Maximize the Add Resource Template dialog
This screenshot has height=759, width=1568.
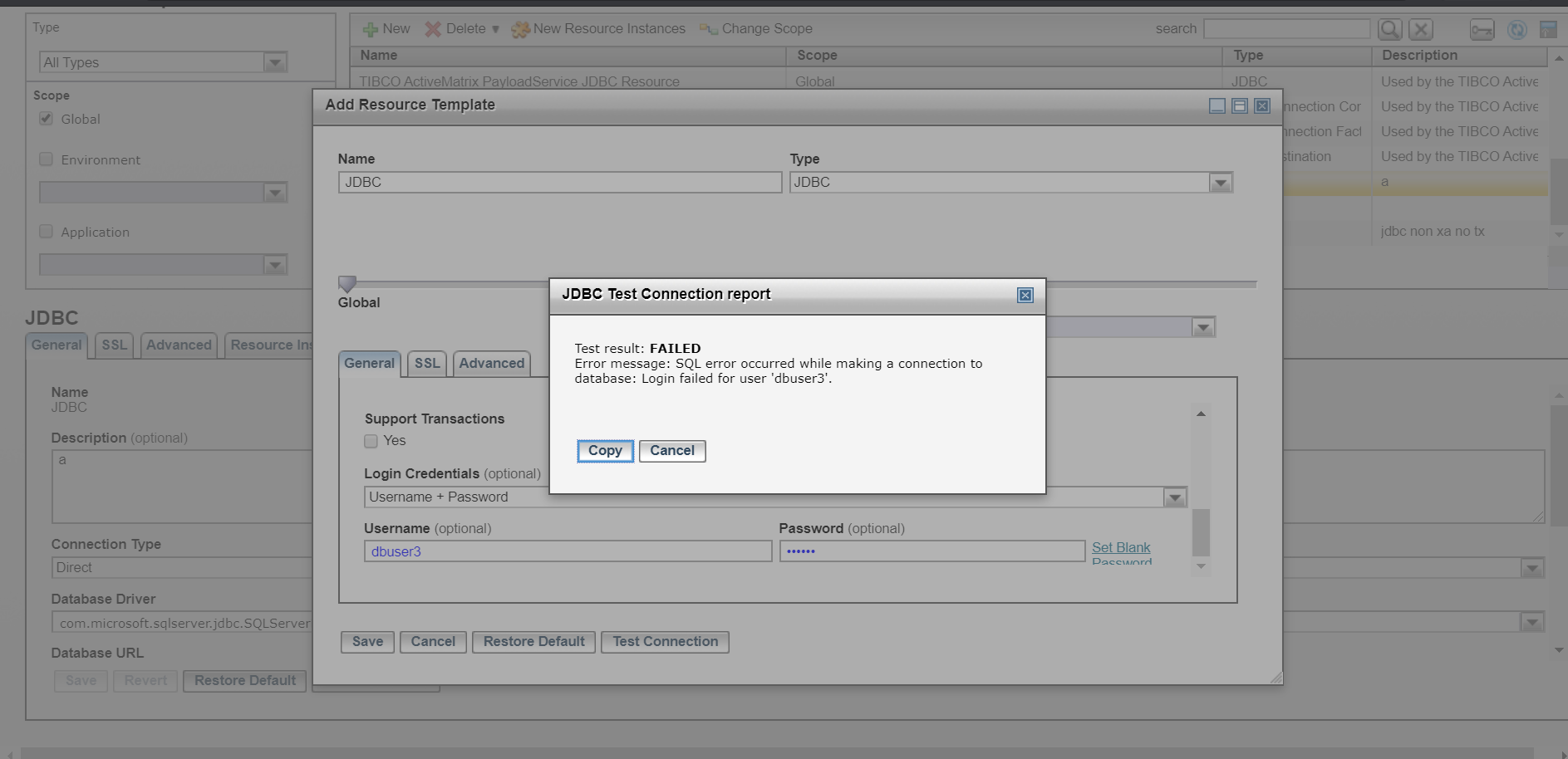point(1240,105)
